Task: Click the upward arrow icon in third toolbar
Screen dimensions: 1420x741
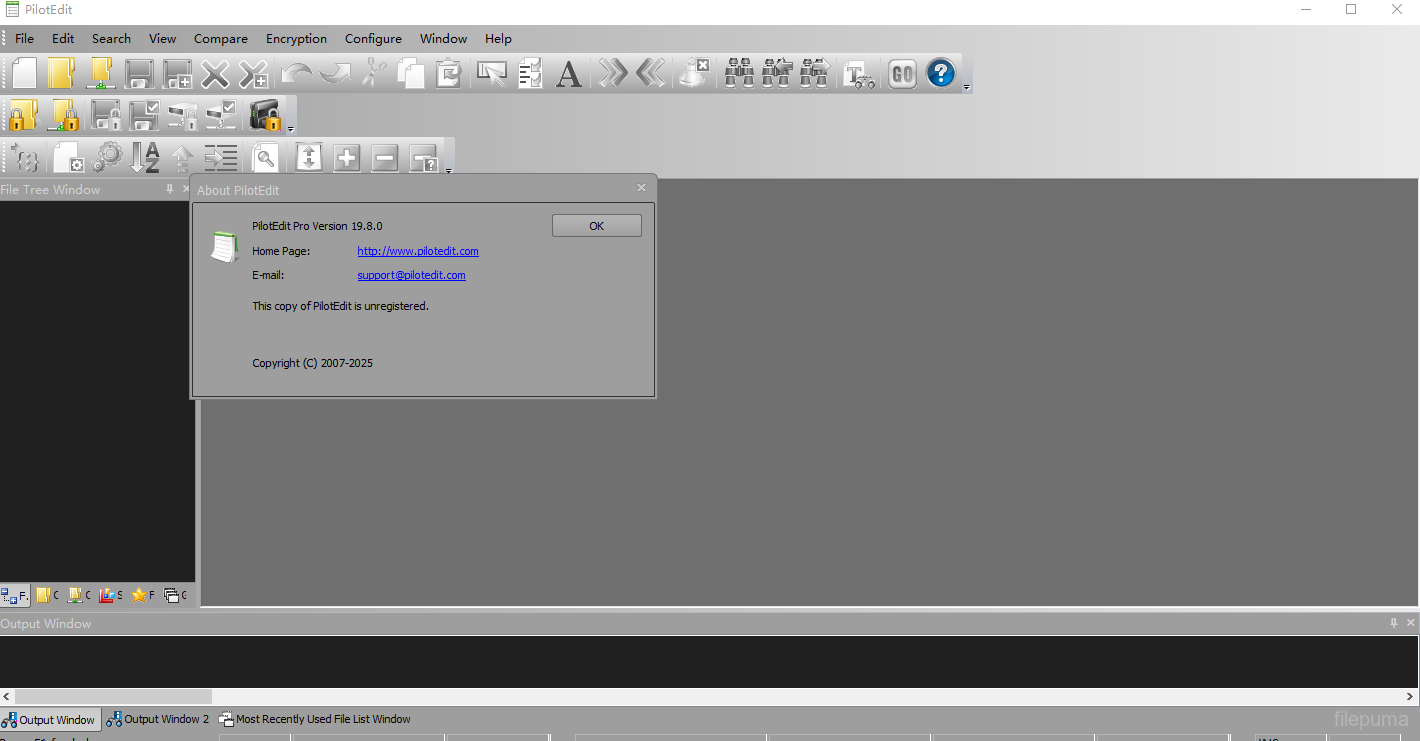Action: (182, 157)
